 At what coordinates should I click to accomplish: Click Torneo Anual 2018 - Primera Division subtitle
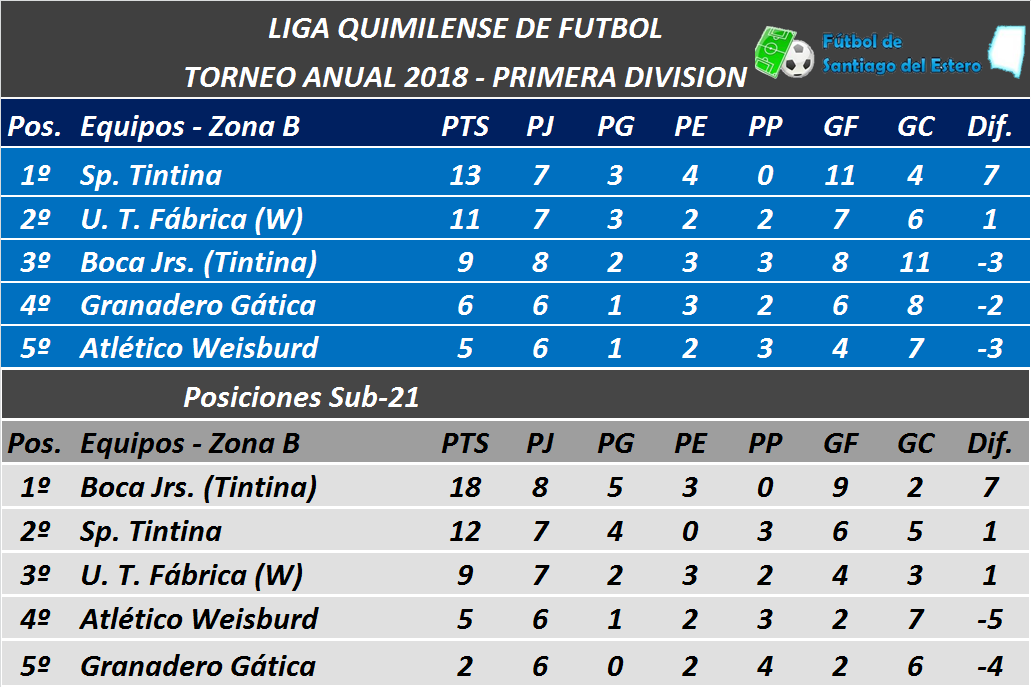(x=465, y=77)
